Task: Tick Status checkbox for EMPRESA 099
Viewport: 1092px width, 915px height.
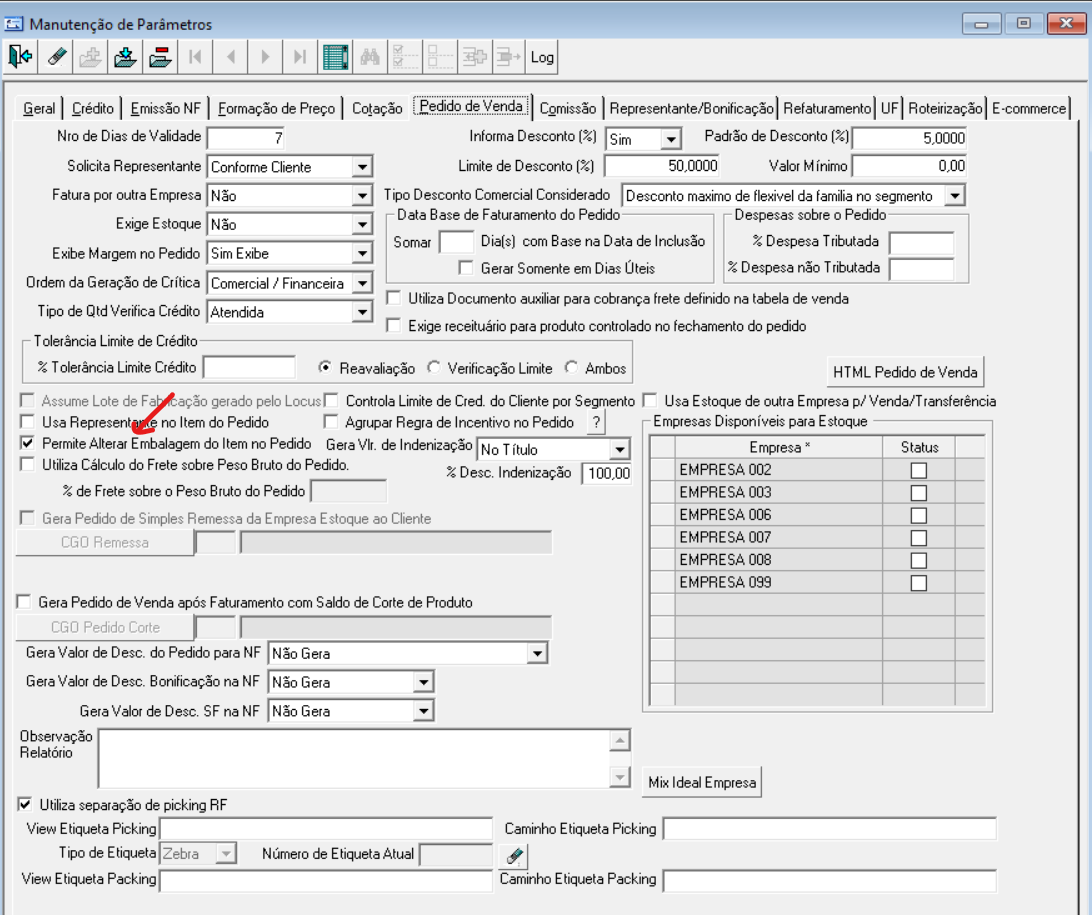Action: coord(919,583)
